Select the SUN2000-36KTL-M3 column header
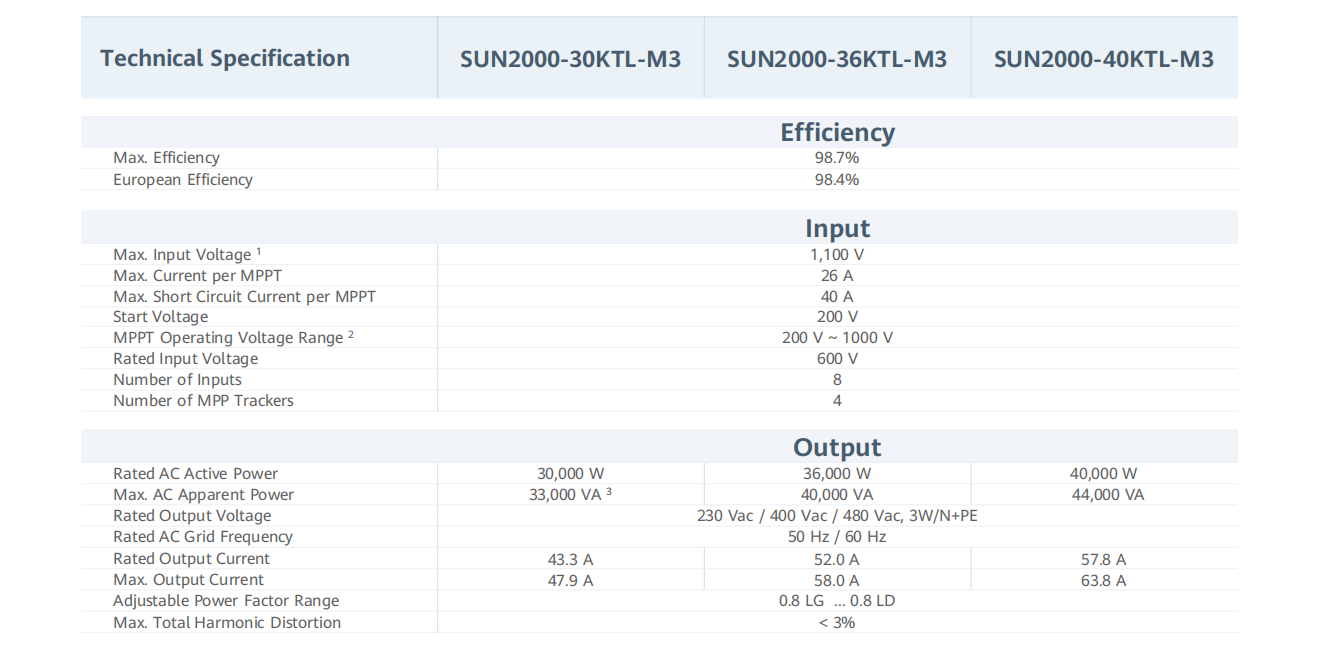This screenshot has height=648, width=1326. pos(837,59)
